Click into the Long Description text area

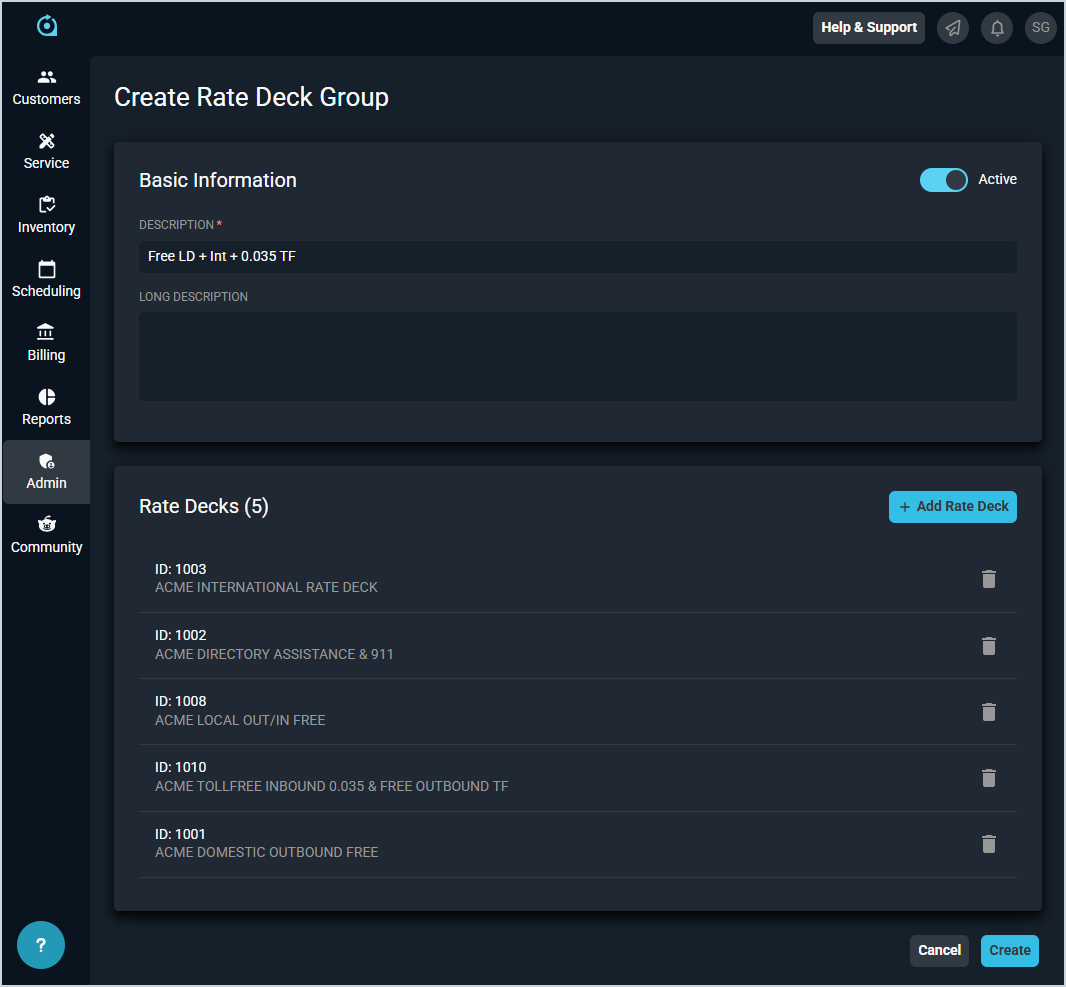pyautogui.click(x=577, y=357)
